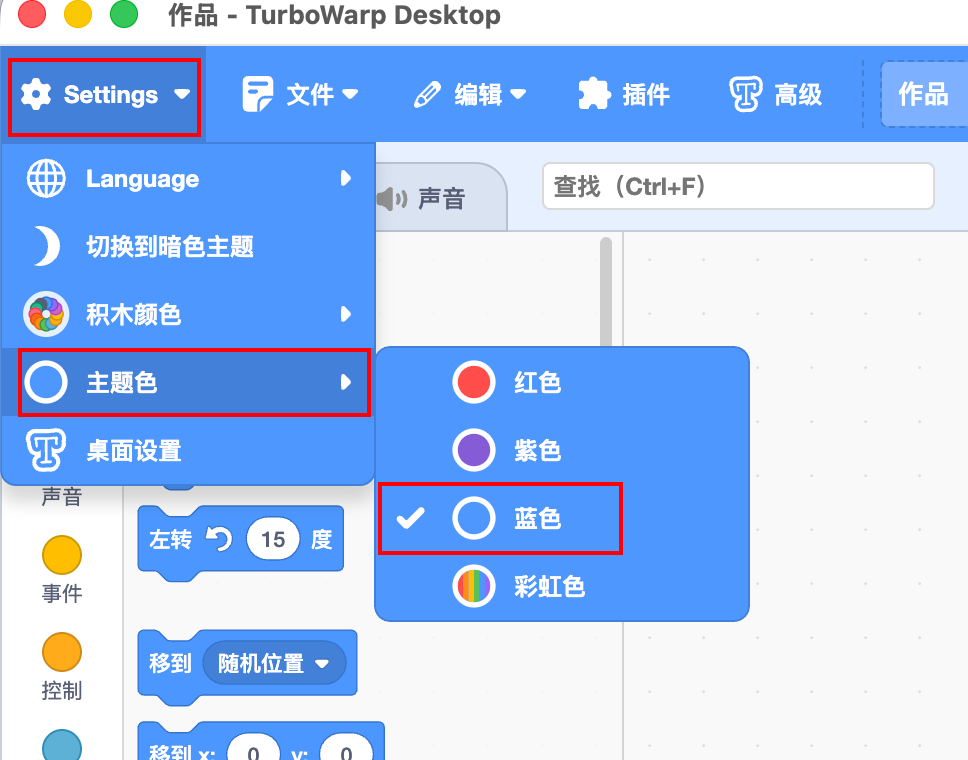Open the 文件 menu
The image size is (968, 760).
(x=300, y=94)
